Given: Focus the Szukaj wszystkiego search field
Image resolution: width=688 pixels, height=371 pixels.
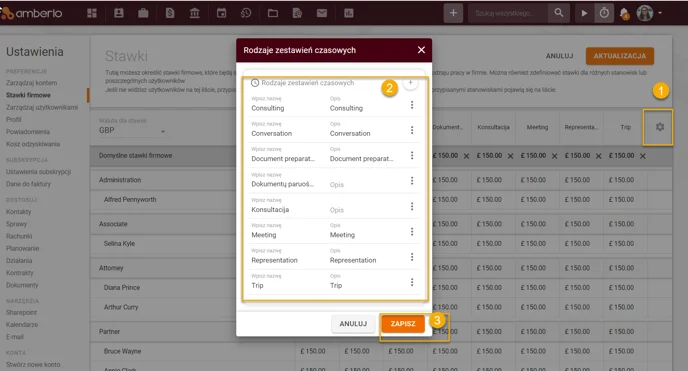Looking at the screenshot, I should [508, 13].
